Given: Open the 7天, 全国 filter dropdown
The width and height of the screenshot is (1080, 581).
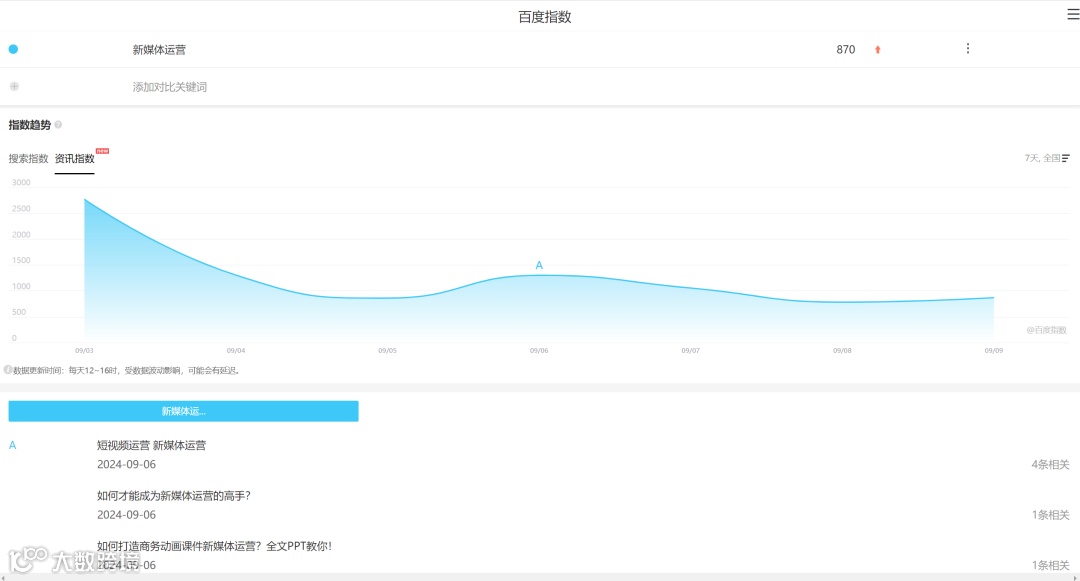Looking at the screenshot, I should 1047,158.
